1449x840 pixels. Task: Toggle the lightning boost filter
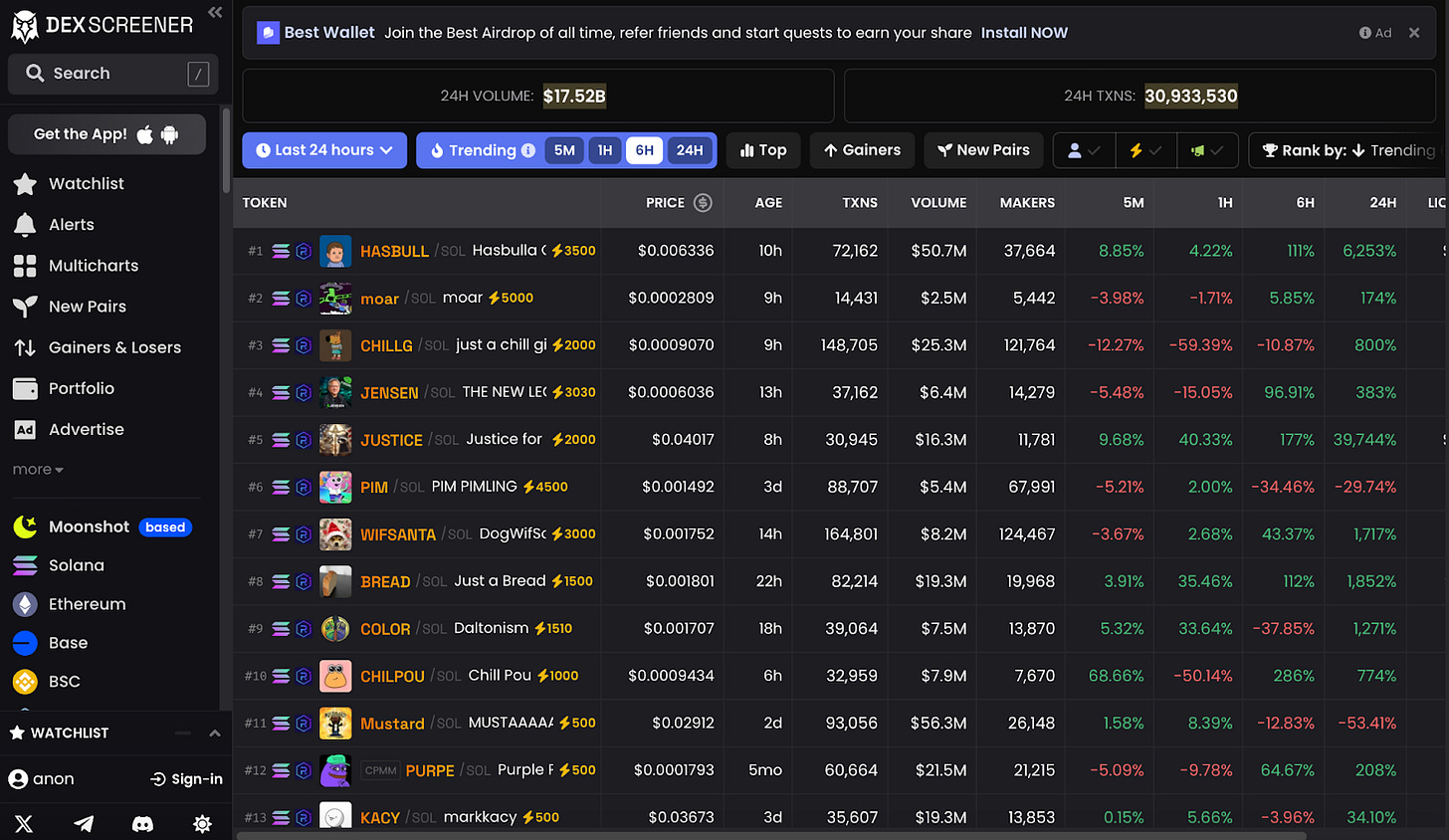pyautogui.click(x=1145, y=150)
